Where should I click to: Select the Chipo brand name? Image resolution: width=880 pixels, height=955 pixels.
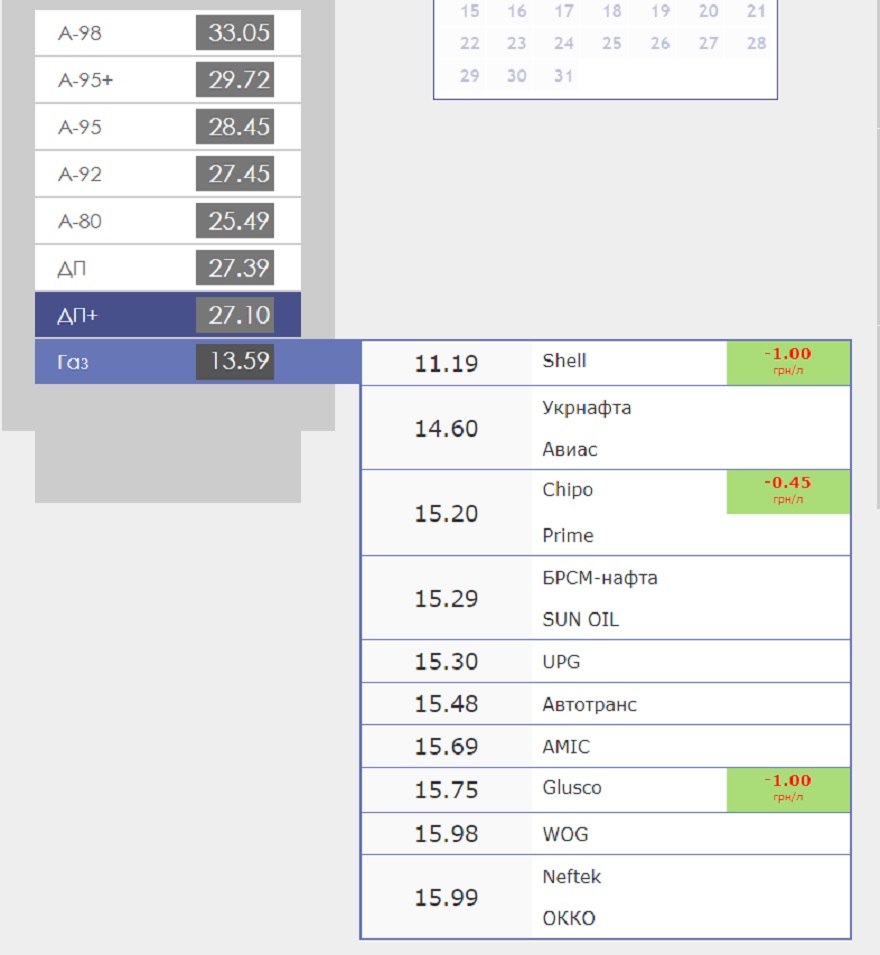click(x=568, y=490)
